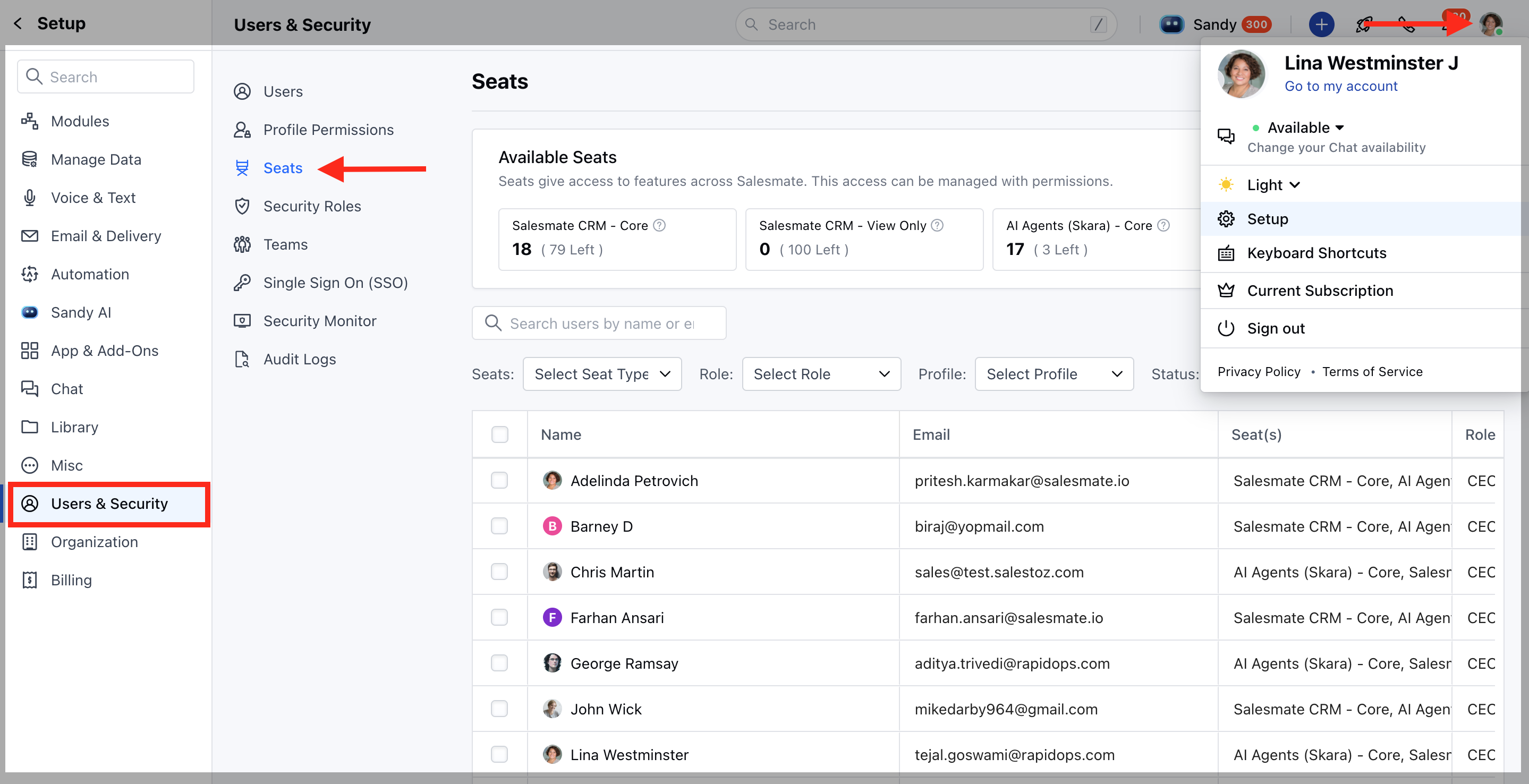This screenshot has height=784, width=1529.
Task: Check the box for Barney D
Action: [499, 526]
